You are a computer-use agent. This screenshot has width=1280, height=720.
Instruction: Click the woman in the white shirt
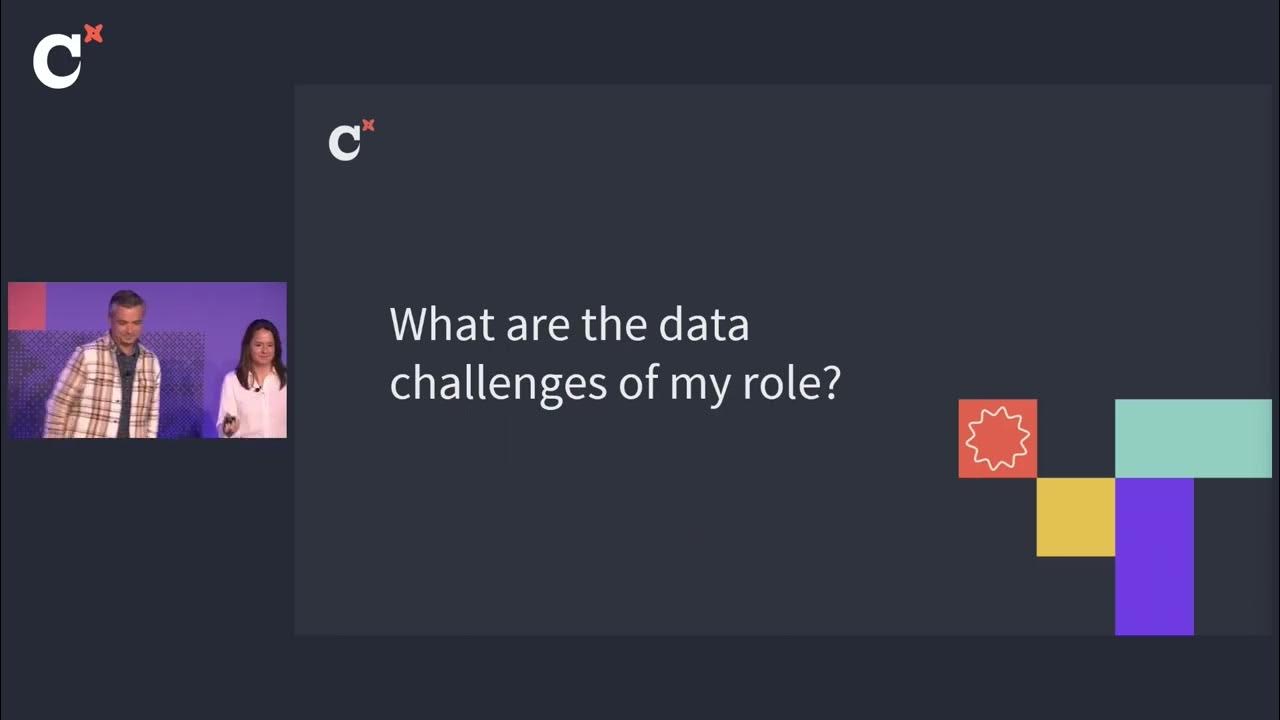256,385
